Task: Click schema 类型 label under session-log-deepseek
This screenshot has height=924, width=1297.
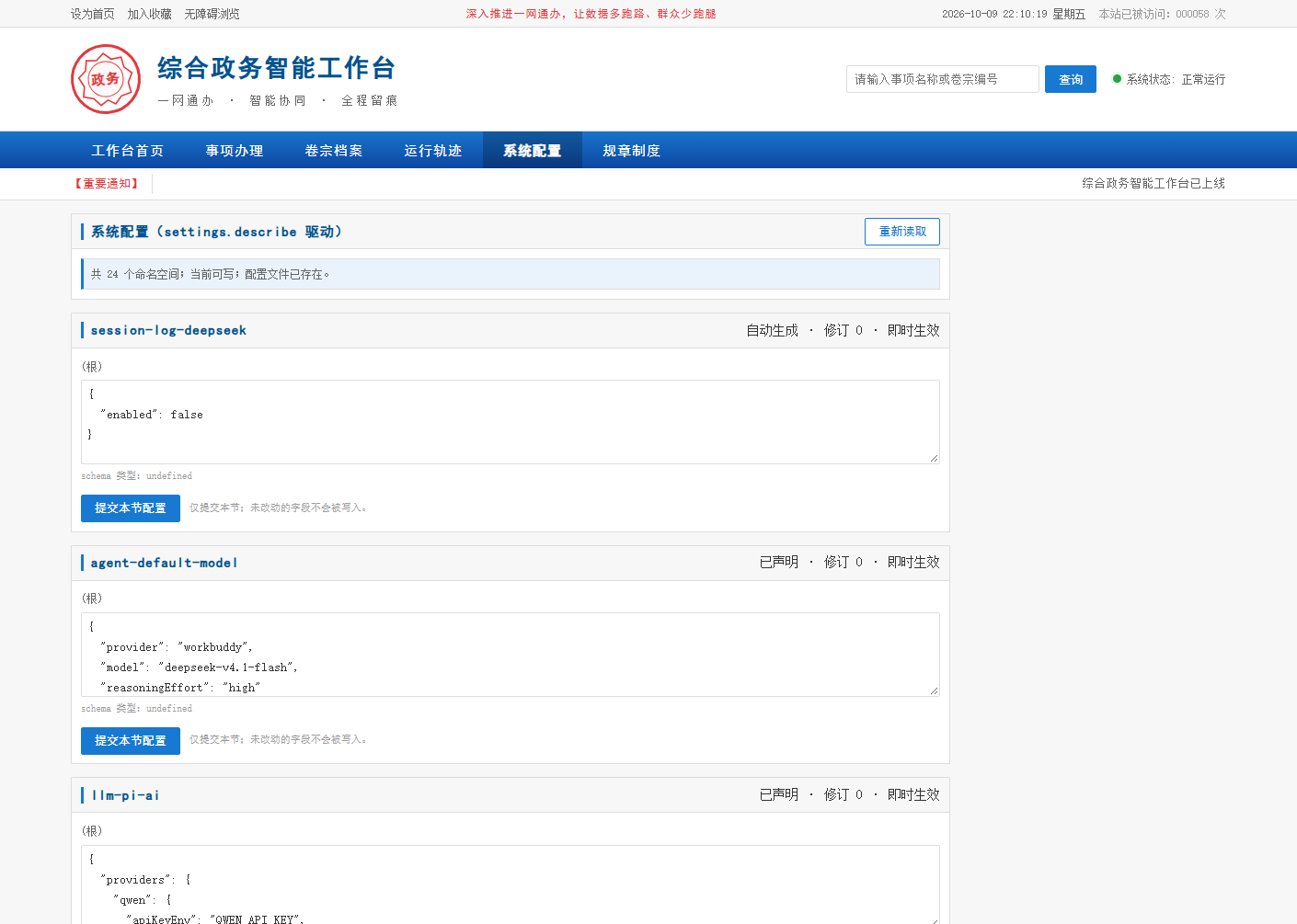Action: [x=137, y=476]
